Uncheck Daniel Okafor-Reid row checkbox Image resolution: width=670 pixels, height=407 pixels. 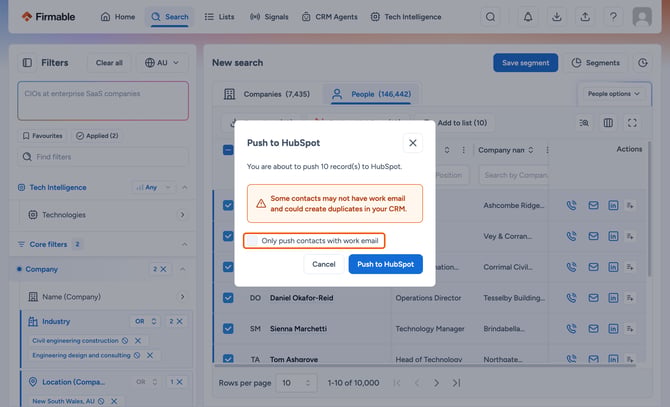pos(228,298)
